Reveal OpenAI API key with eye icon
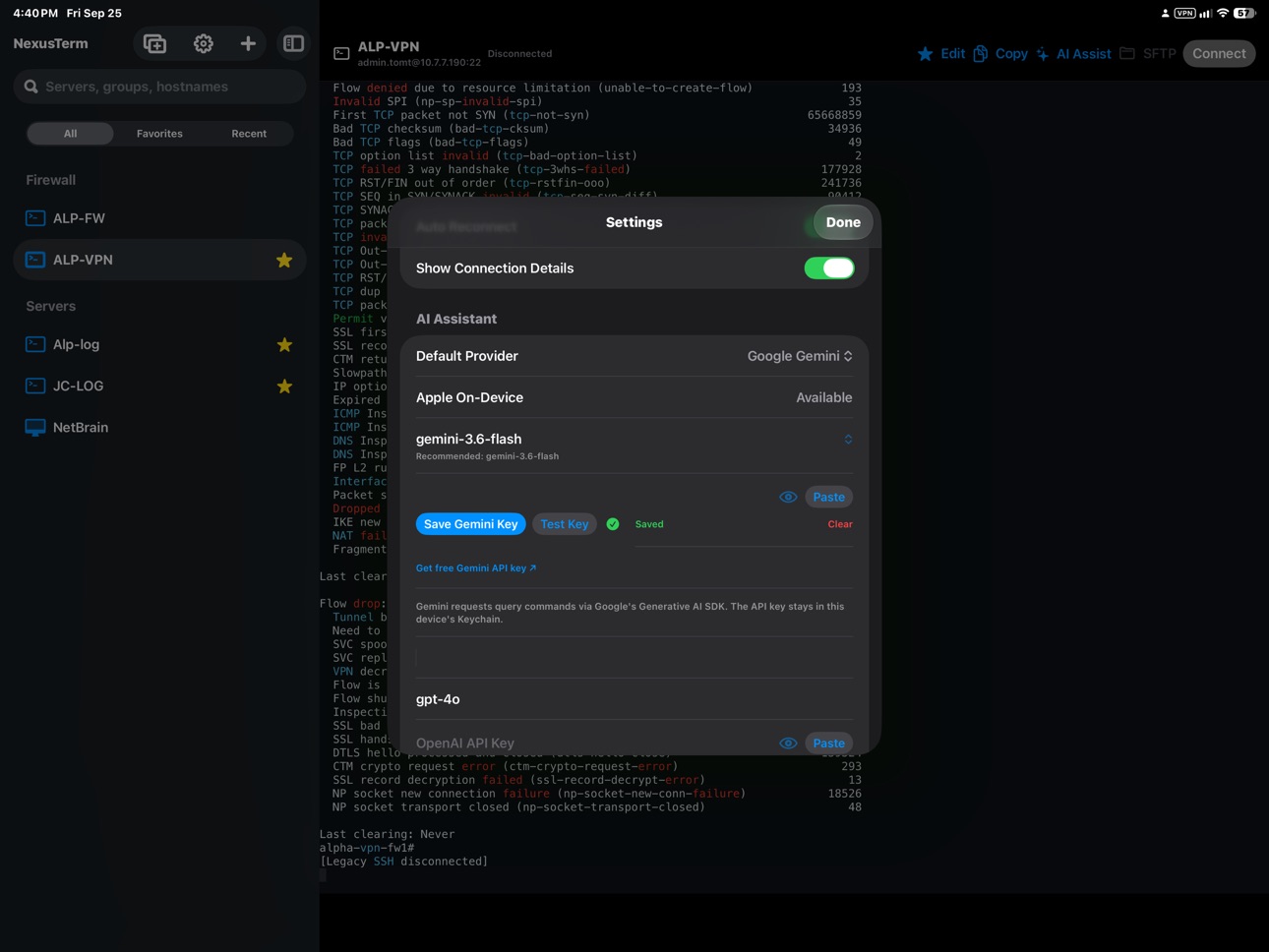Viewport: 1269px width, 952px height. (x=788, y=744)
